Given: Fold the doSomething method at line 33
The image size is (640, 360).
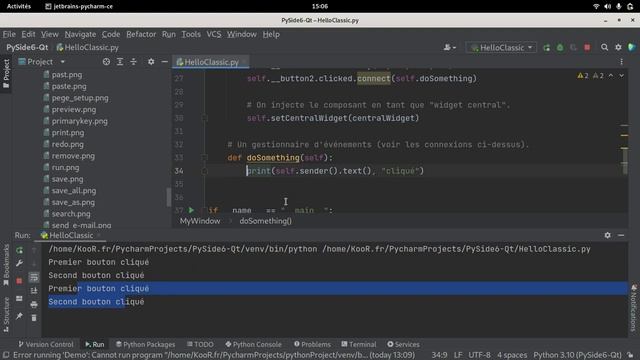Looking at the screenshot, I should (x=205, y=158).
